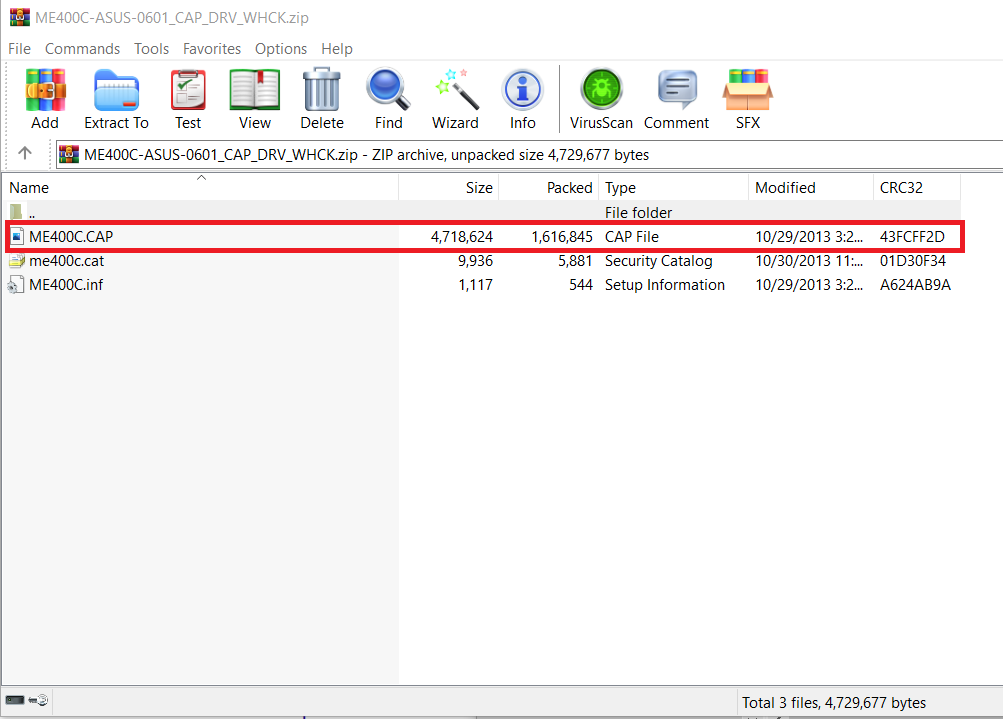Select the me400c.cat file name
The image size is (1003, 719).
click(x=67, y=261)
